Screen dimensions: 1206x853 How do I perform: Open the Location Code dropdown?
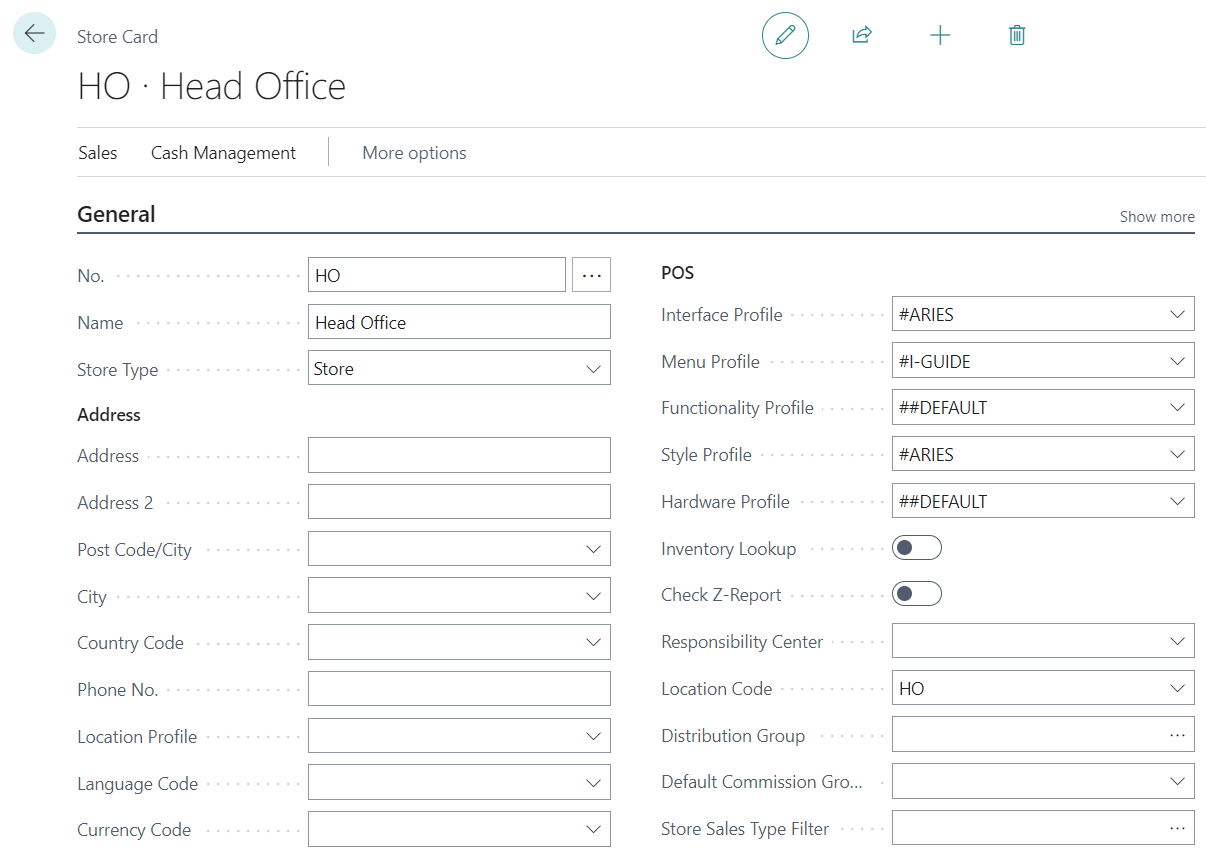1177,688
